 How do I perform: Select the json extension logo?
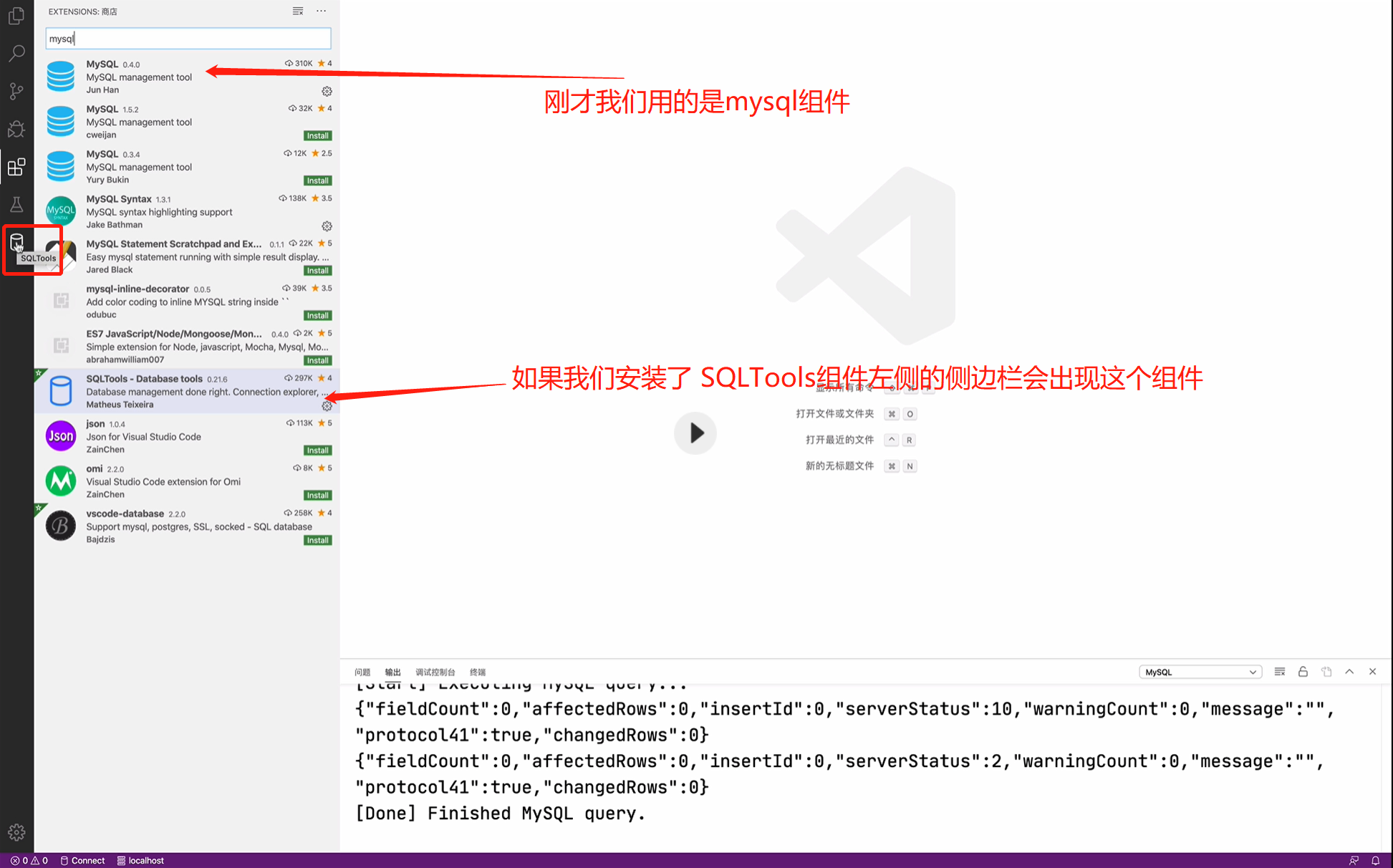[61, 435]
